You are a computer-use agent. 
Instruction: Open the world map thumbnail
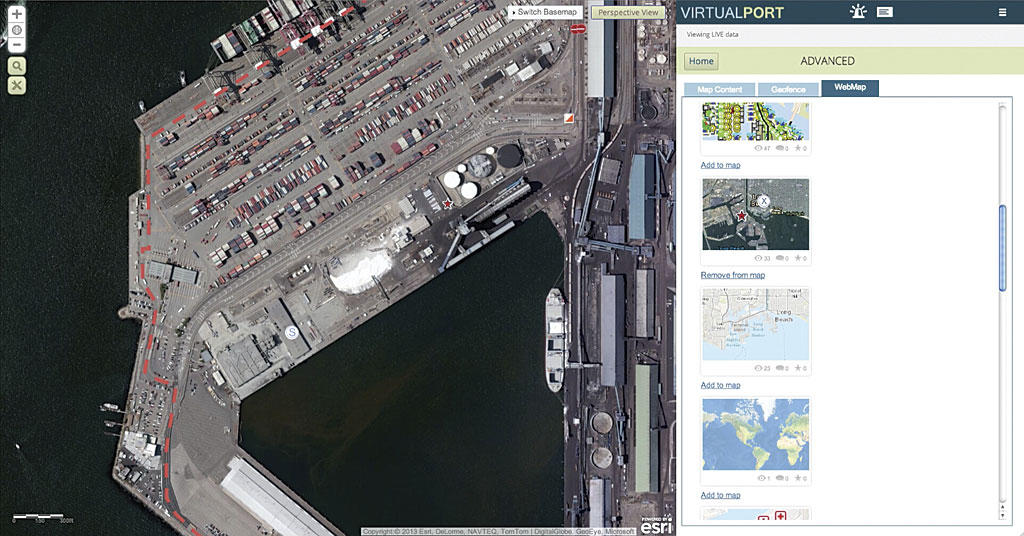point(756,435)
